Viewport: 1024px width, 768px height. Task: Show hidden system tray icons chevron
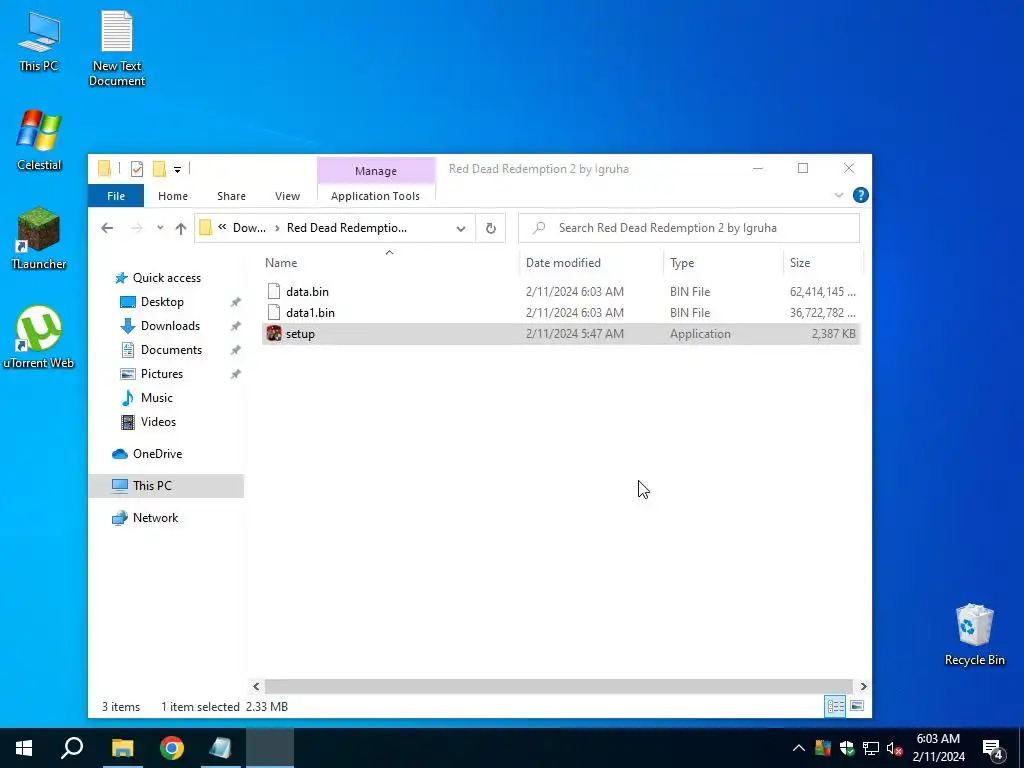click(x=798, y=748)
